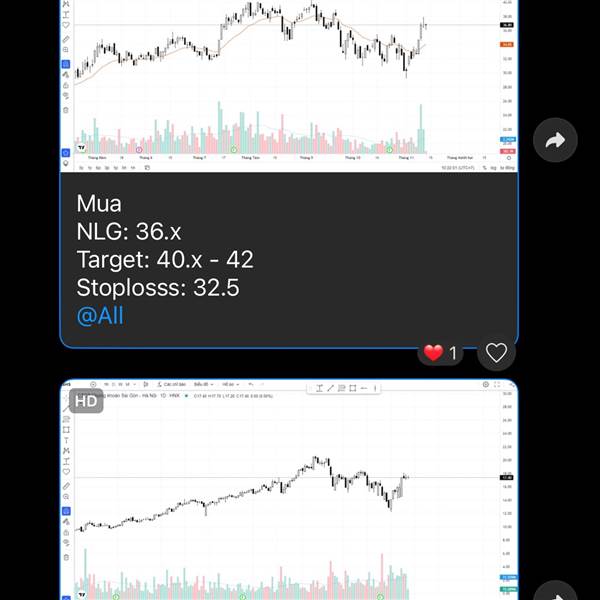
Task: Expand the timeframe dropdown in bottom chart header
Action: coord(134,384)
